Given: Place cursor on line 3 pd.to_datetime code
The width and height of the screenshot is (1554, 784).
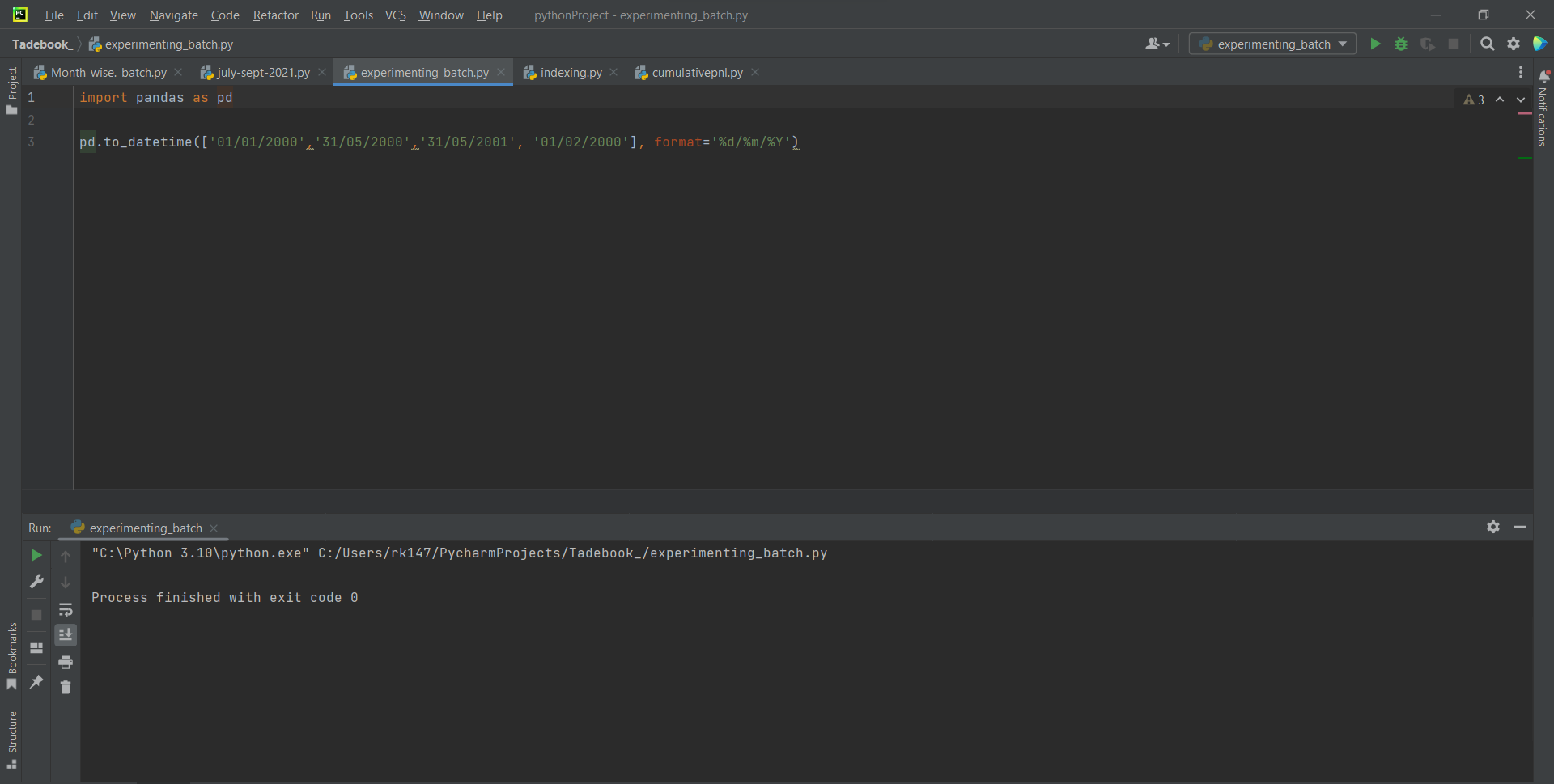Looking at the screenshot, I should 439,142.
